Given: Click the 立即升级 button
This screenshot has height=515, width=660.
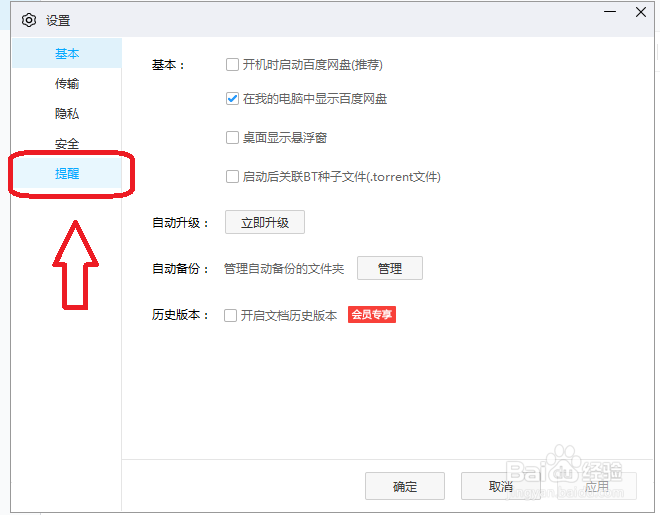Looking at the screenshot, I should point(265,222).
